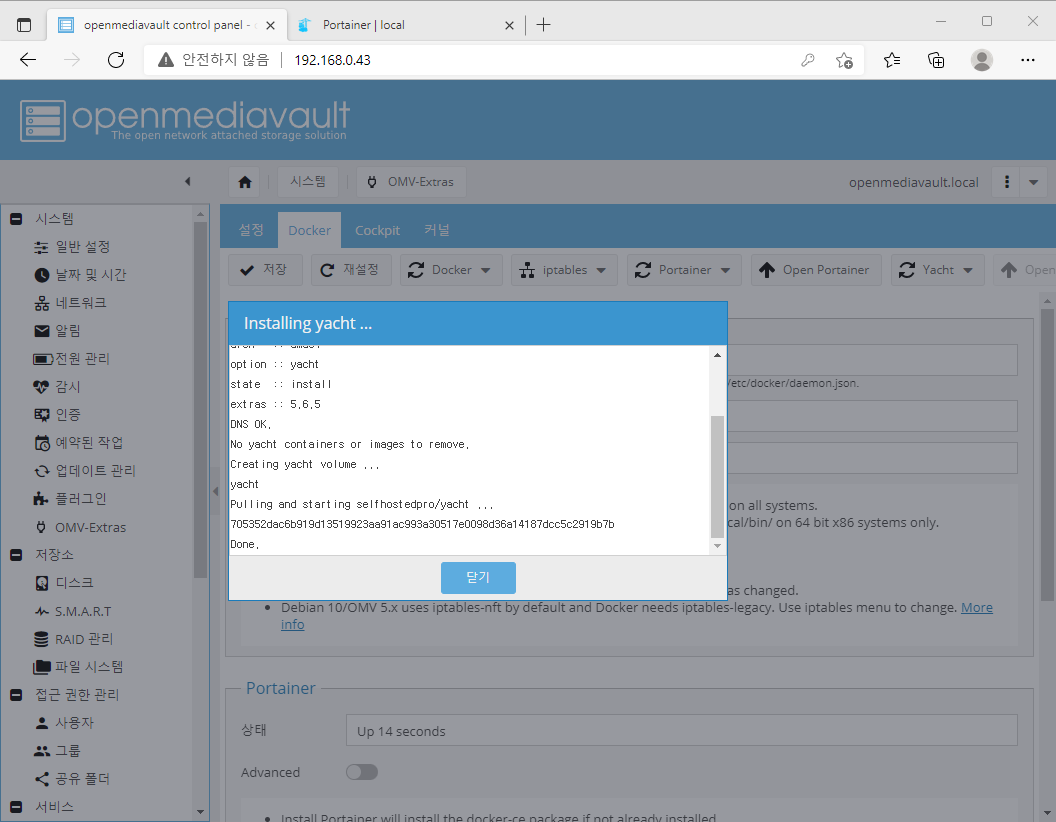Image resolution: width=1056 pixels, height=822 pixels.
Task: Collapse the 저장소 tree section
Action: coord(17,555)
